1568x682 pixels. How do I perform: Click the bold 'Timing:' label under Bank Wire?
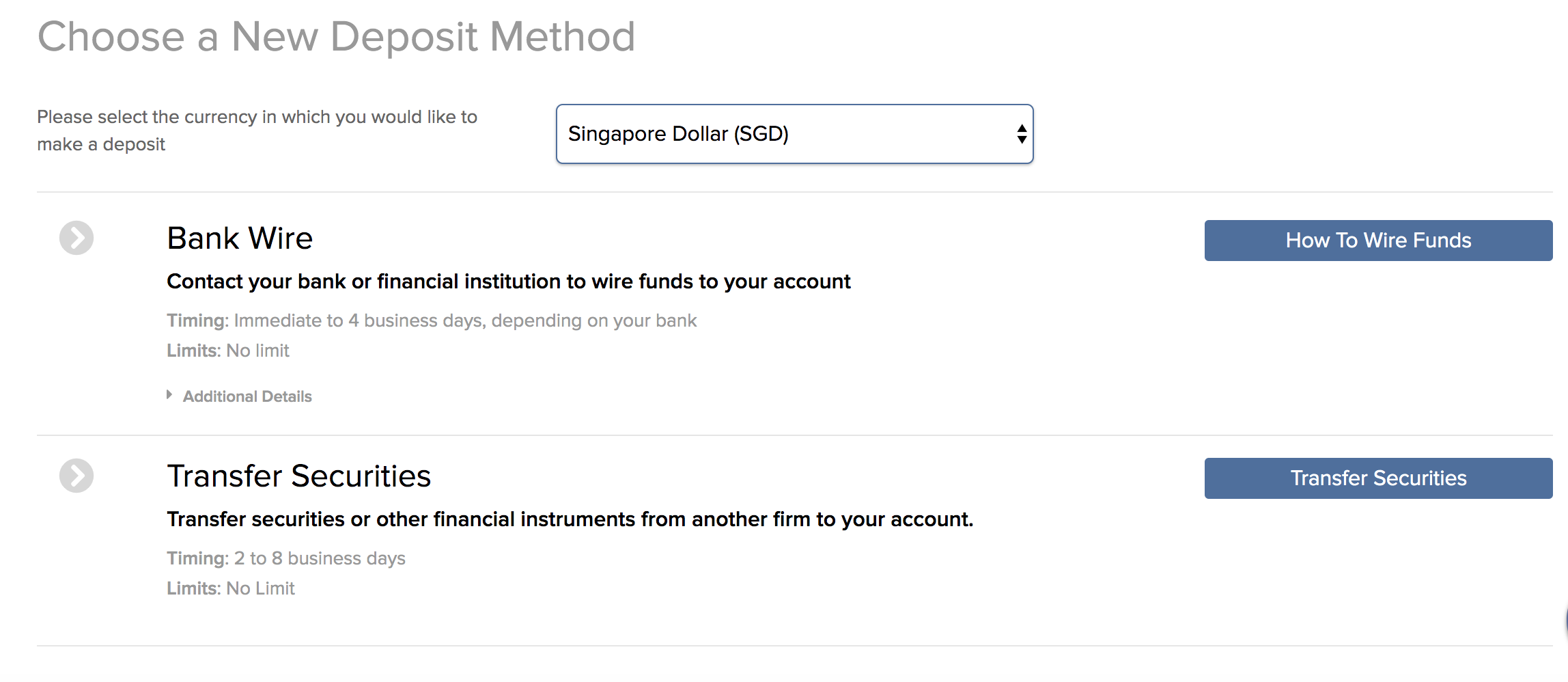198,320
